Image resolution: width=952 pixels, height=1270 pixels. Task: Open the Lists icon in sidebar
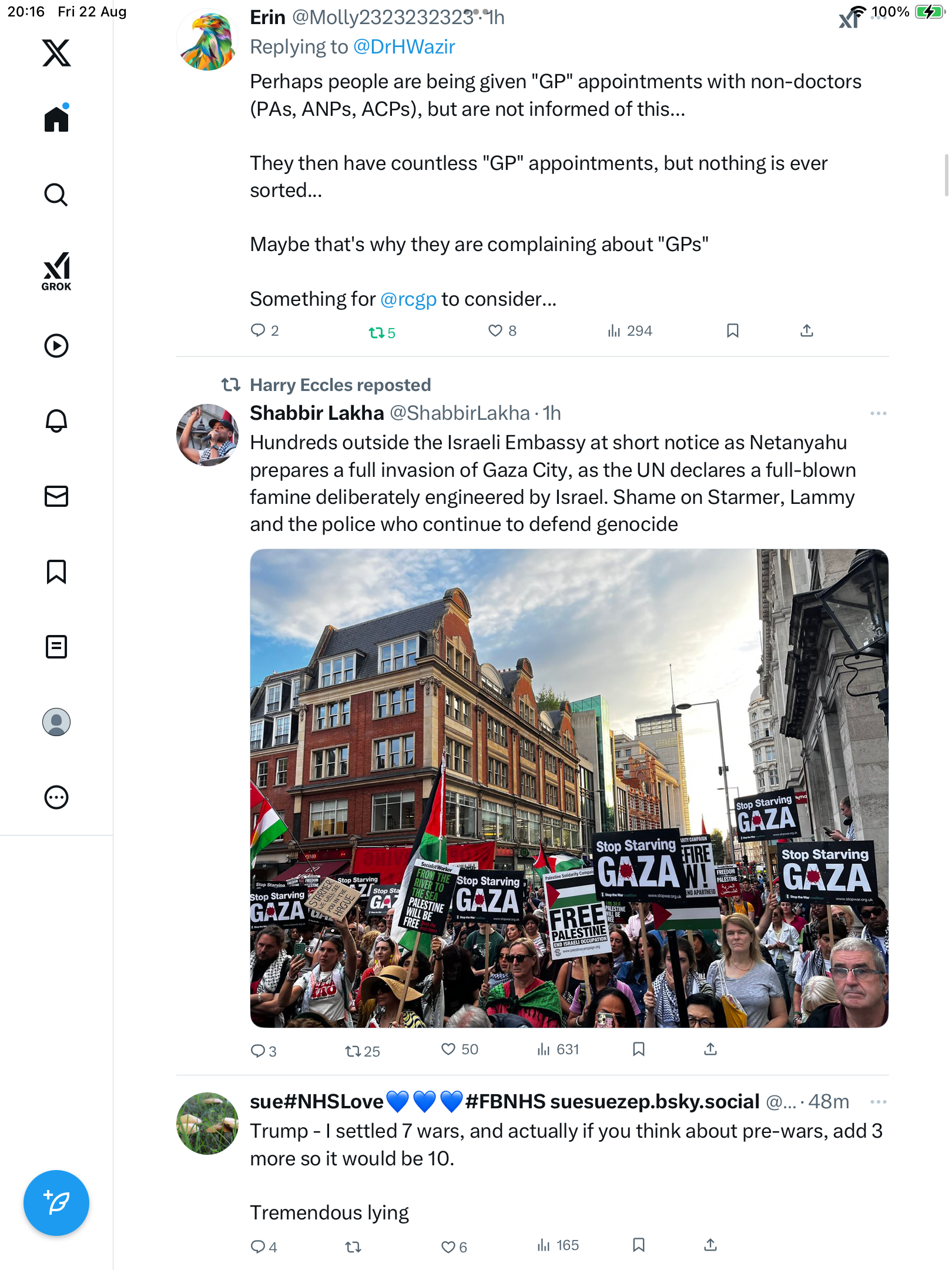click(56, 647)
